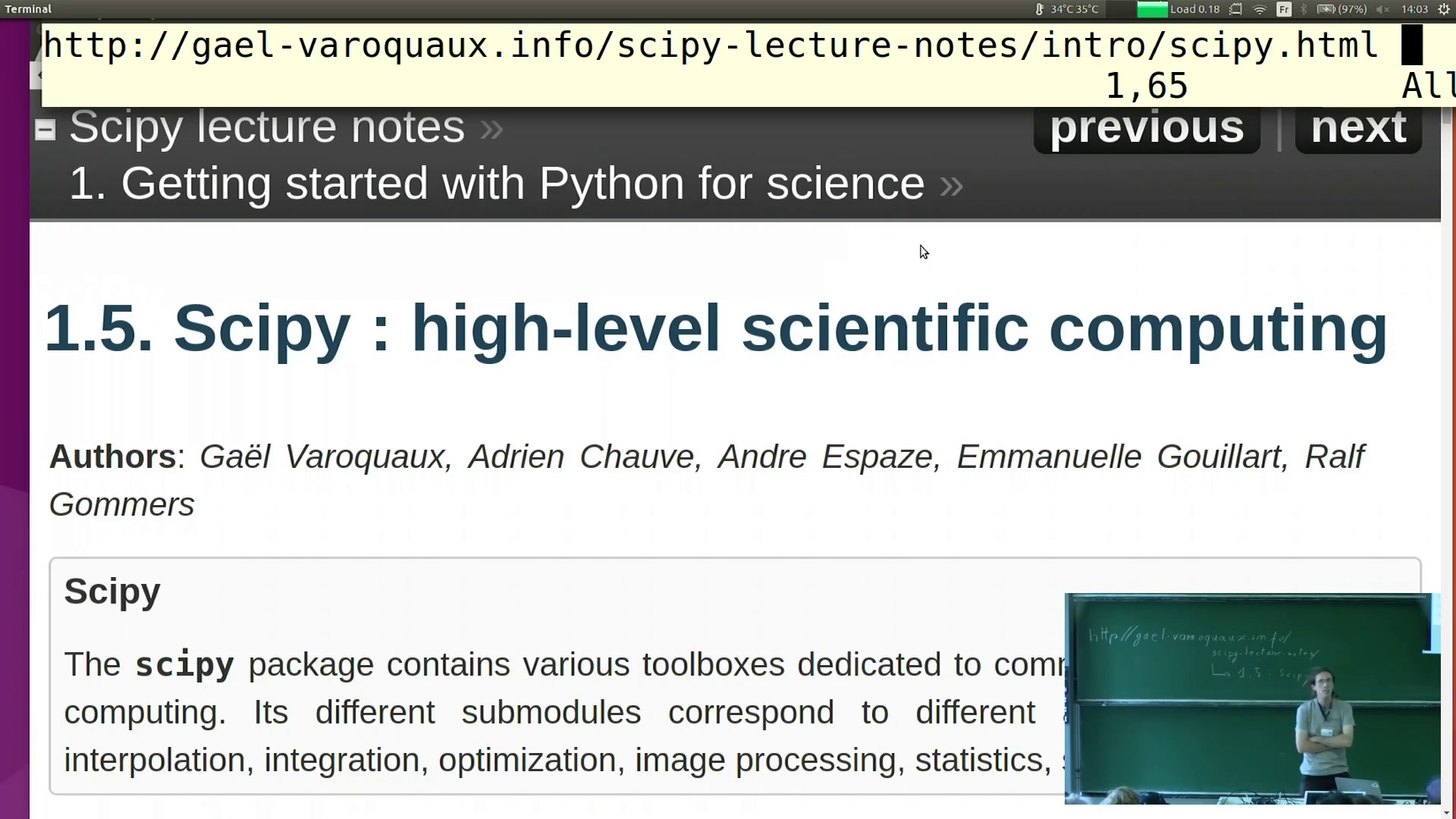Click the Bluetooth indicator icon

tap(1304, 9)
